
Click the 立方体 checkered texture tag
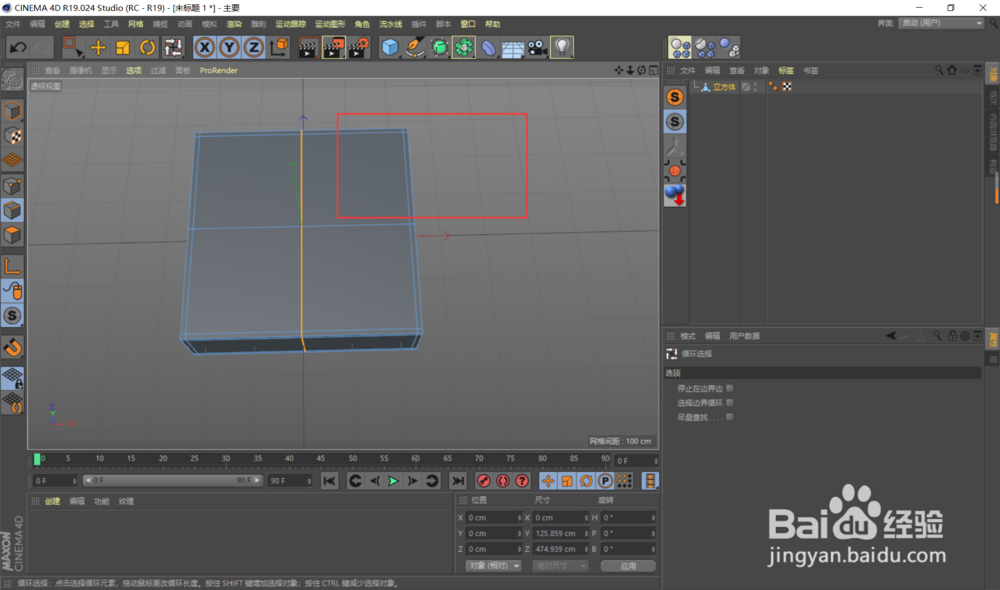(x=787, y=87)
